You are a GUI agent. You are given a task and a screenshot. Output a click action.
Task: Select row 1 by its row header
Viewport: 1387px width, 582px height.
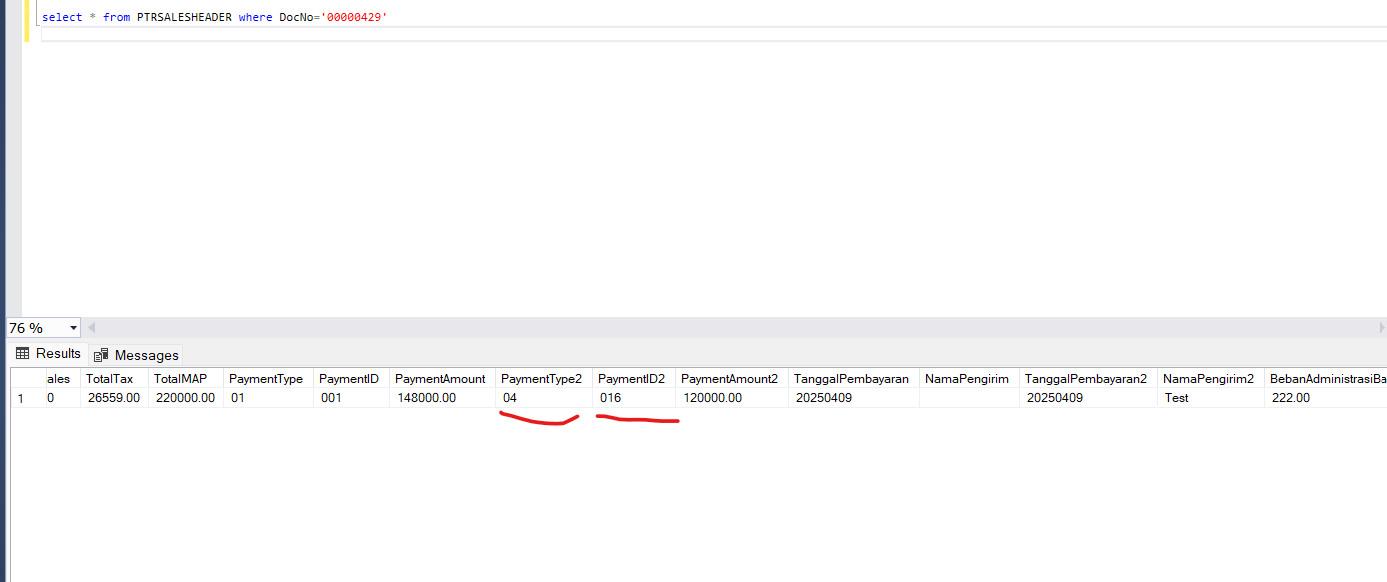tap(27, 398)
